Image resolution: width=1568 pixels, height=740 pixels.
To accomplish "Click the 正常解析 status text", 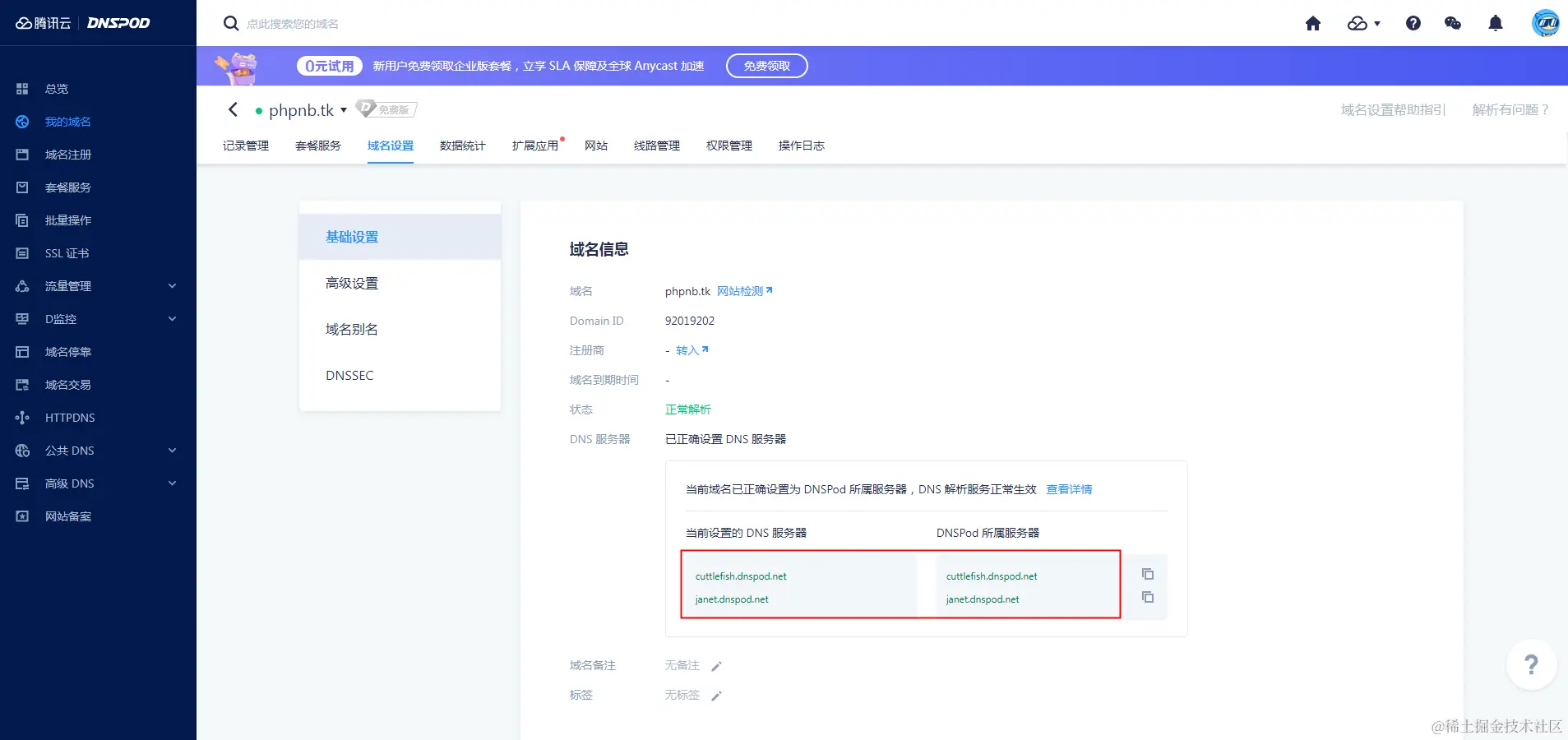I will coord(688,409).
